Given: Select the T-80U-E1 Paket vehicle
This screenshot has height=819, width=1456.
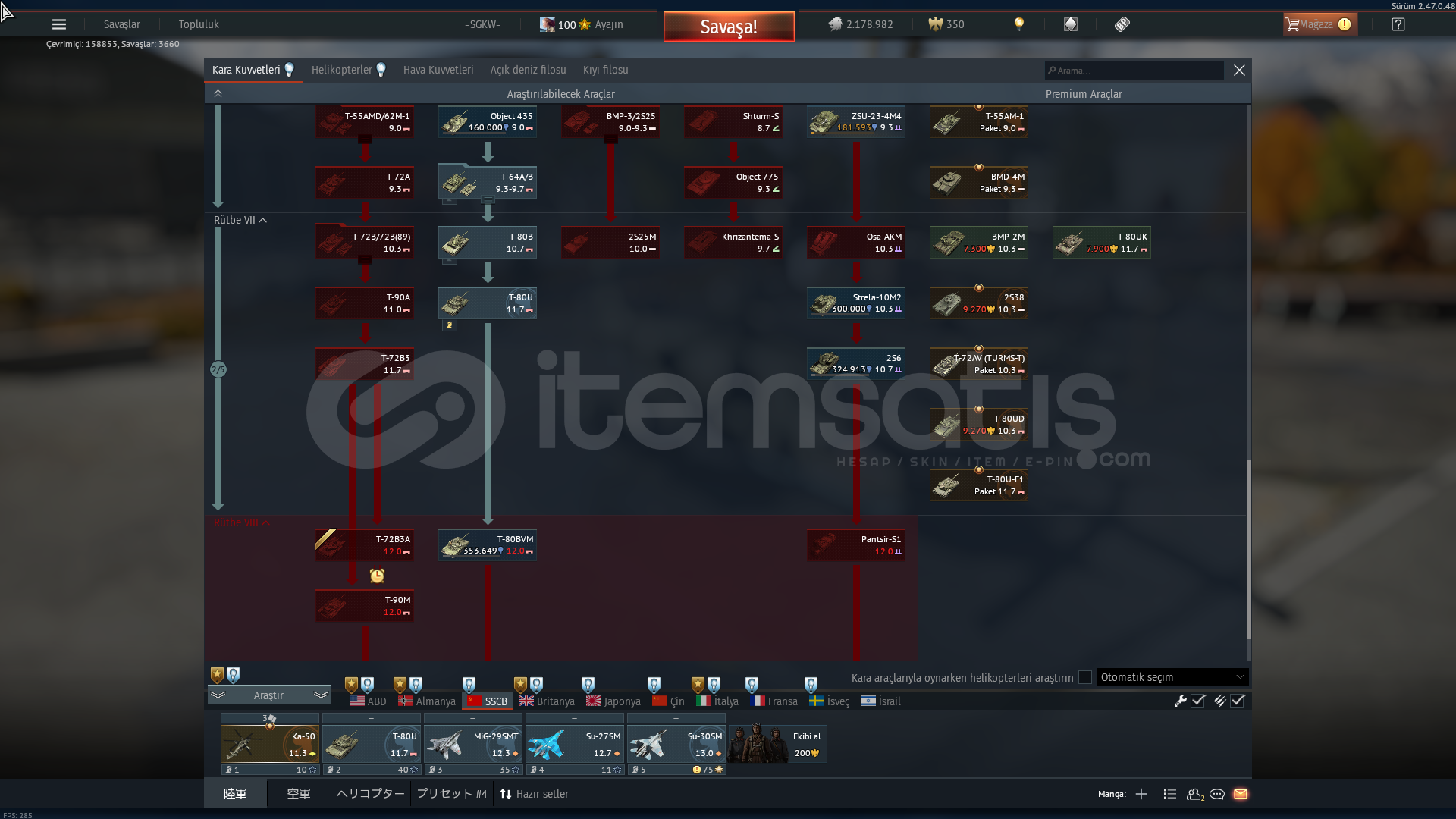Looking at the screenshot, I should 979,485.
